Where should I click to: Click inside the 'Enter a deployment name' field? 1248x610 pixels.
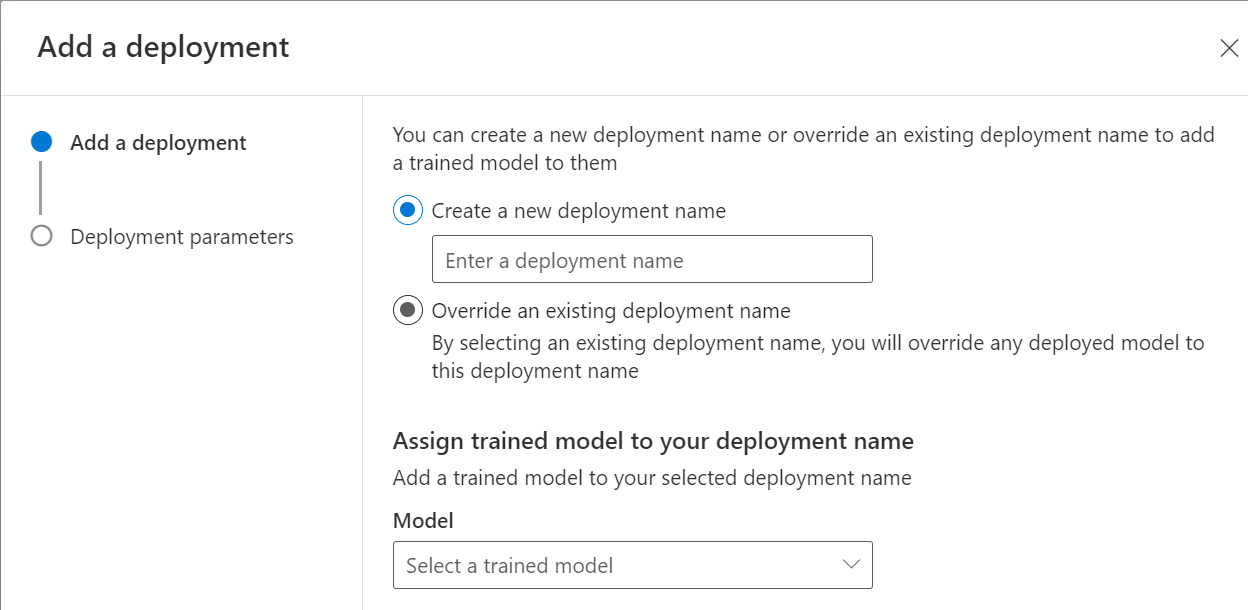point(651,258)
